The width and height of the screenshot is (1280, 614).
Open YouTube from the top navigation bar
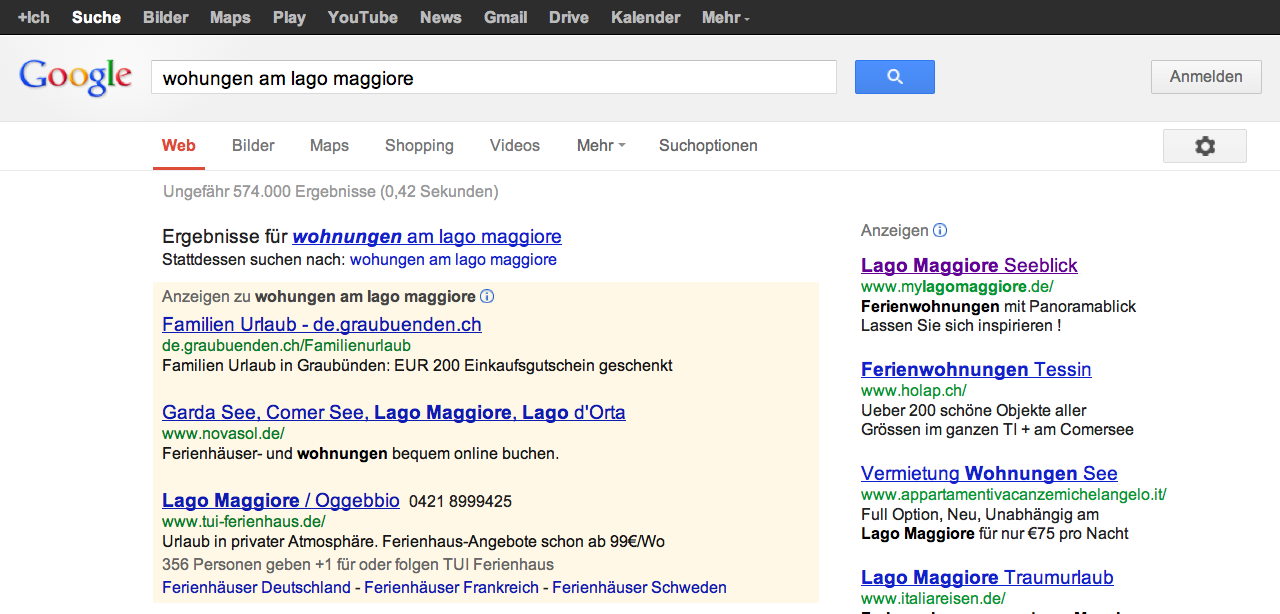coord(362,18)
